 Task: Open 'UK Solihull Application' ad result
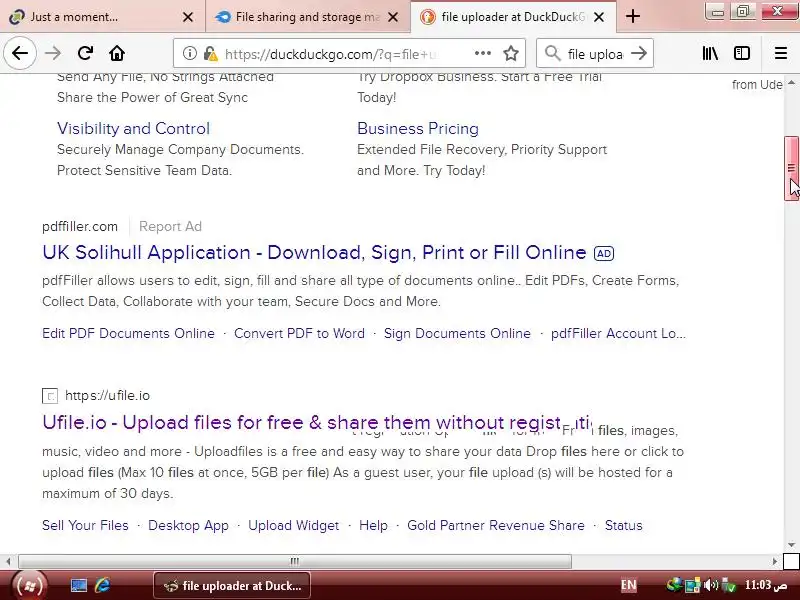[314, 253]
